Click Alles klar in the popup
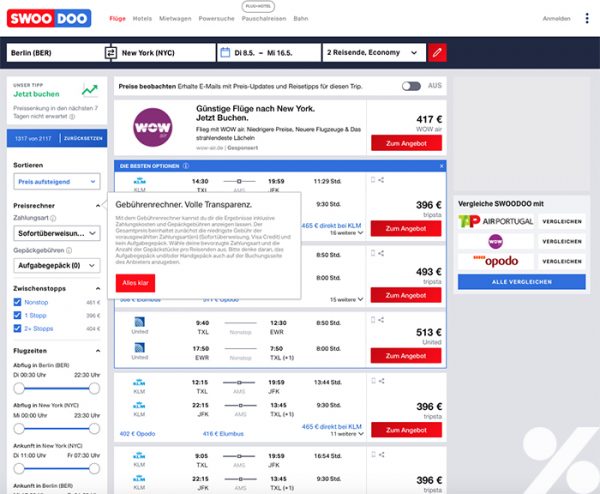This screenshot has width=600, height=494. coord(135,283)
